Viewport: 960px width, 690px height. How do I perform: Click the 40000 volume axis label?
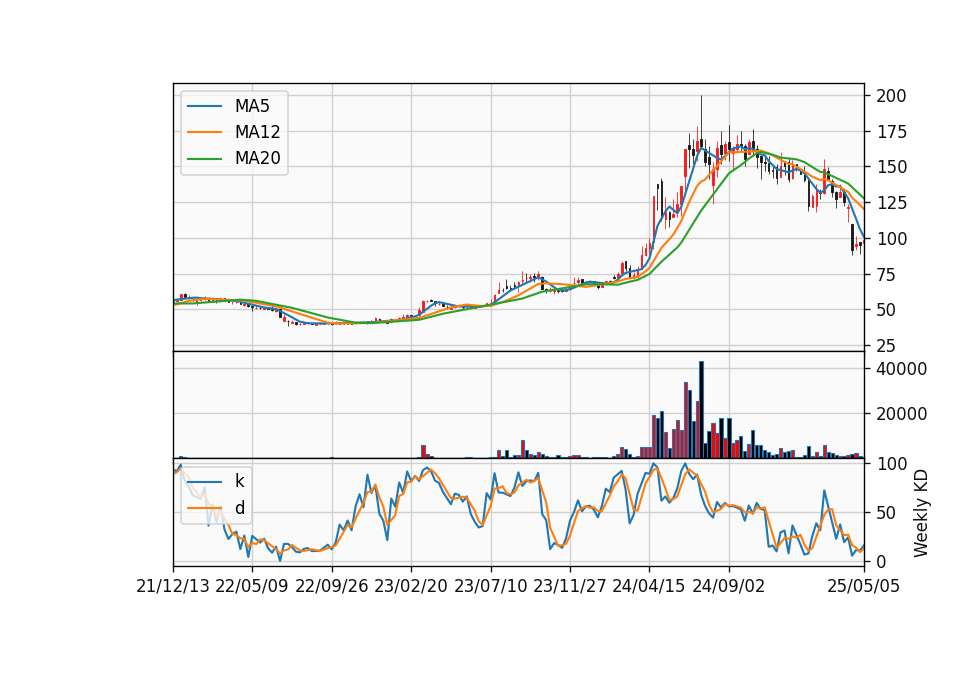click(x=902, y=369)
